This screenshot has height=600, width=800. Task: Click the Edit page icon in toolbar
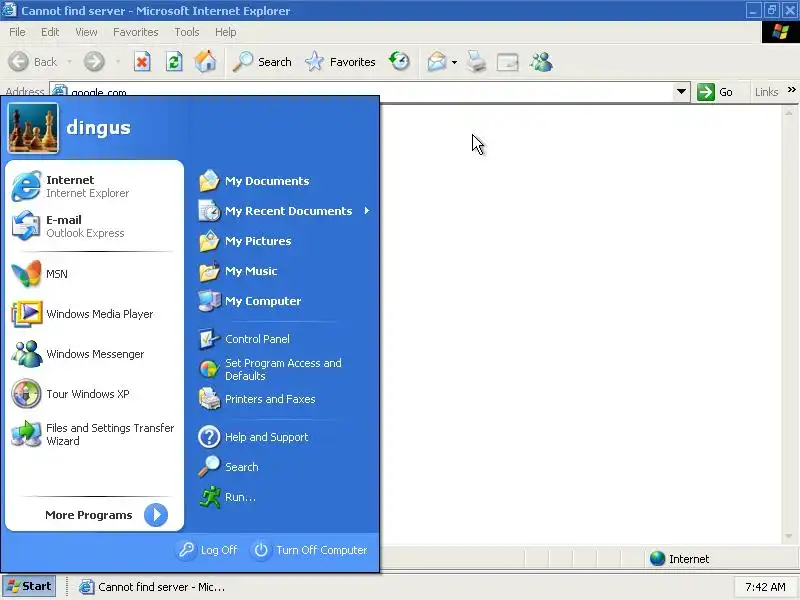tap(508, 62)
